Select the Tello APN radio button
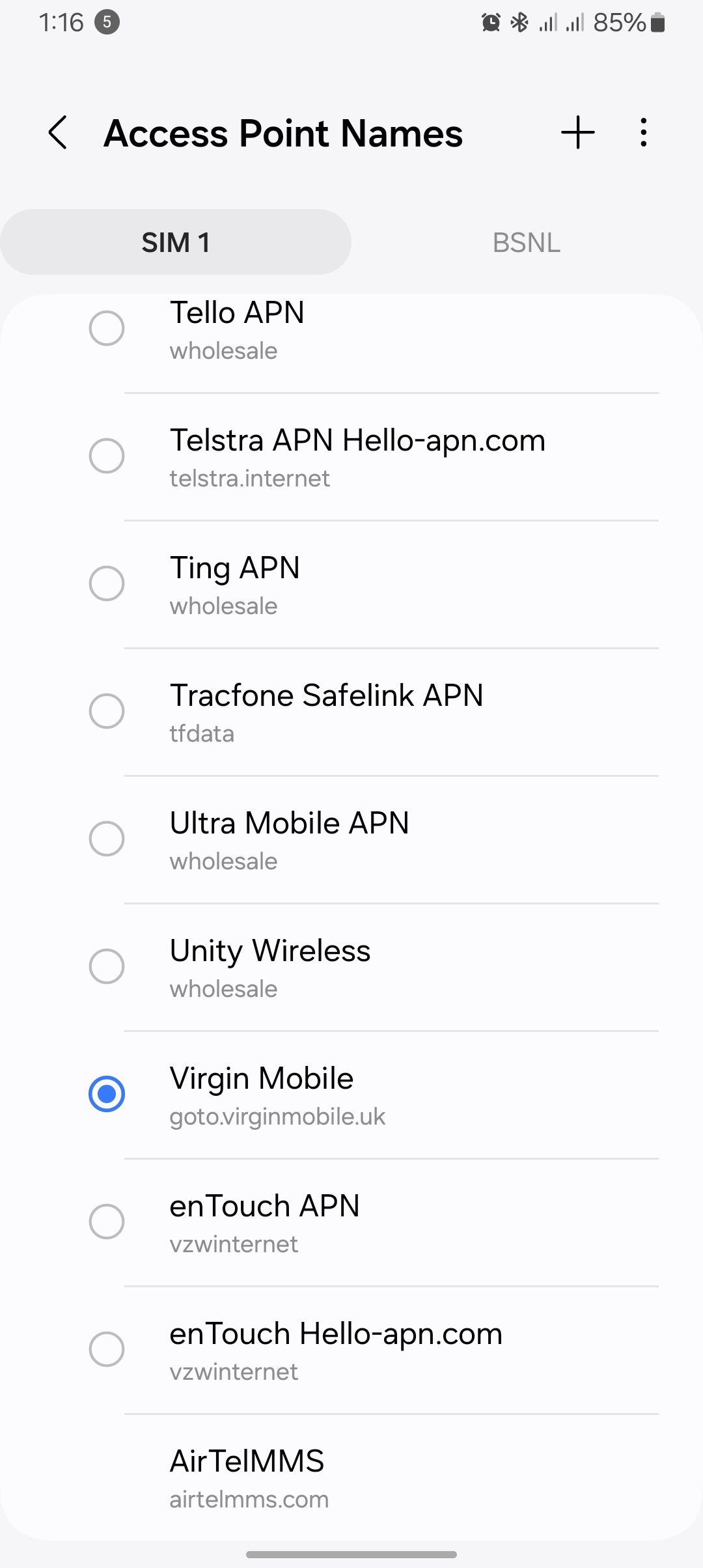Viewport: 703px width, 1568px height. [107, 328]
